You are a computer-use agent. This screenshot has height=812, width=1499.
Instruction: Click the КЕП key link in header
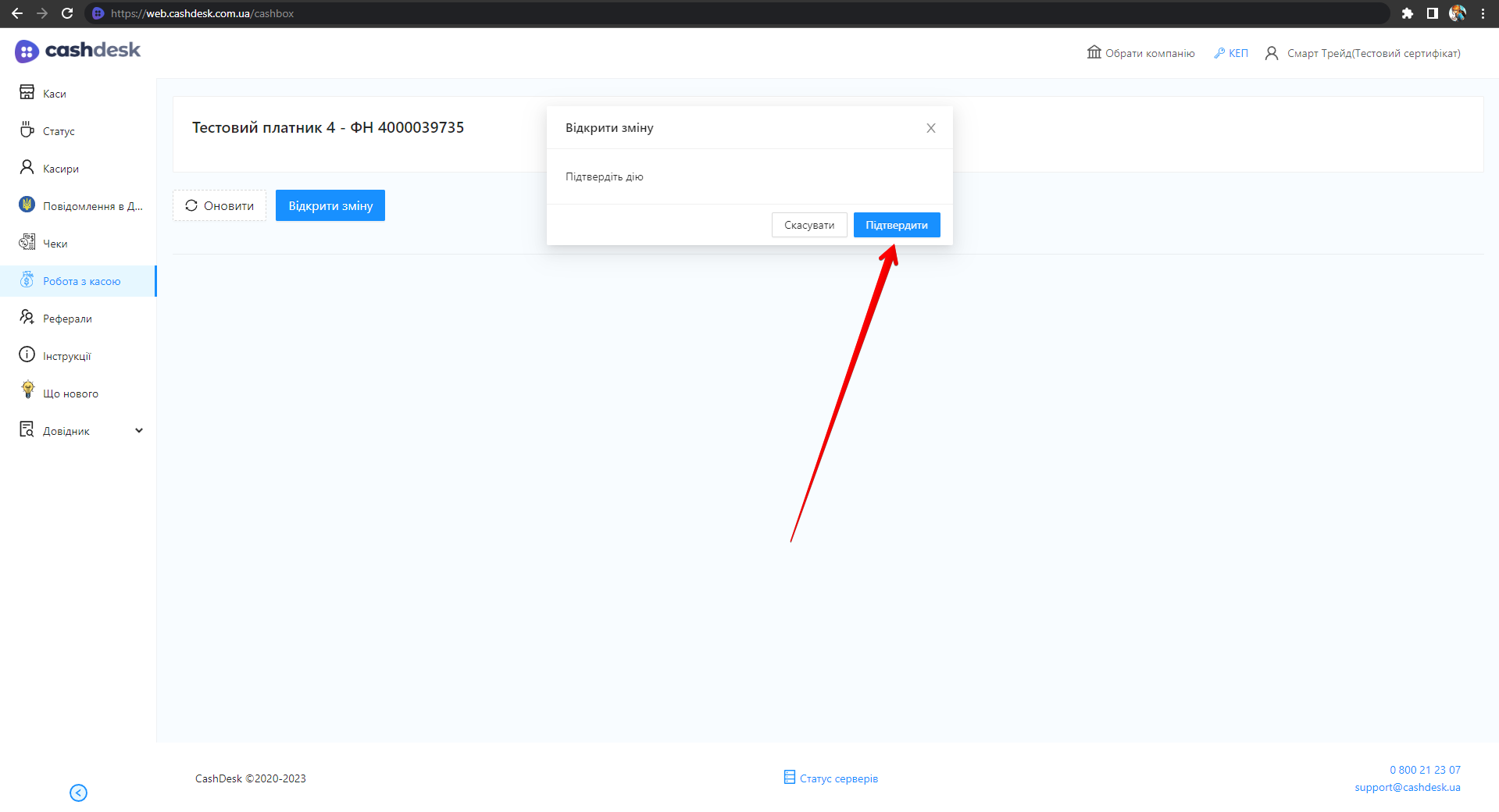point(1231,53)
